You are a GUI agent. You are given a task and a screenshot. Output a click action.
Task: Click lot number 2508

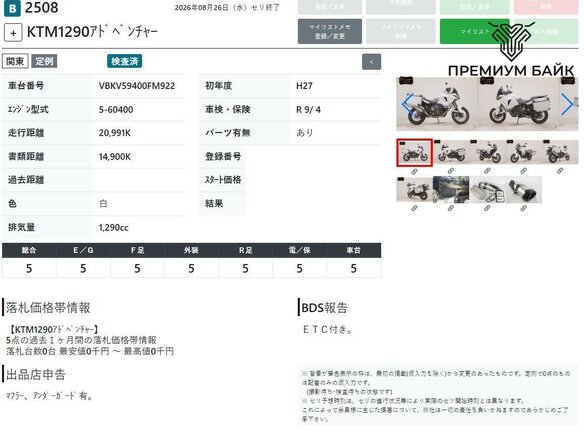[42, 8]
